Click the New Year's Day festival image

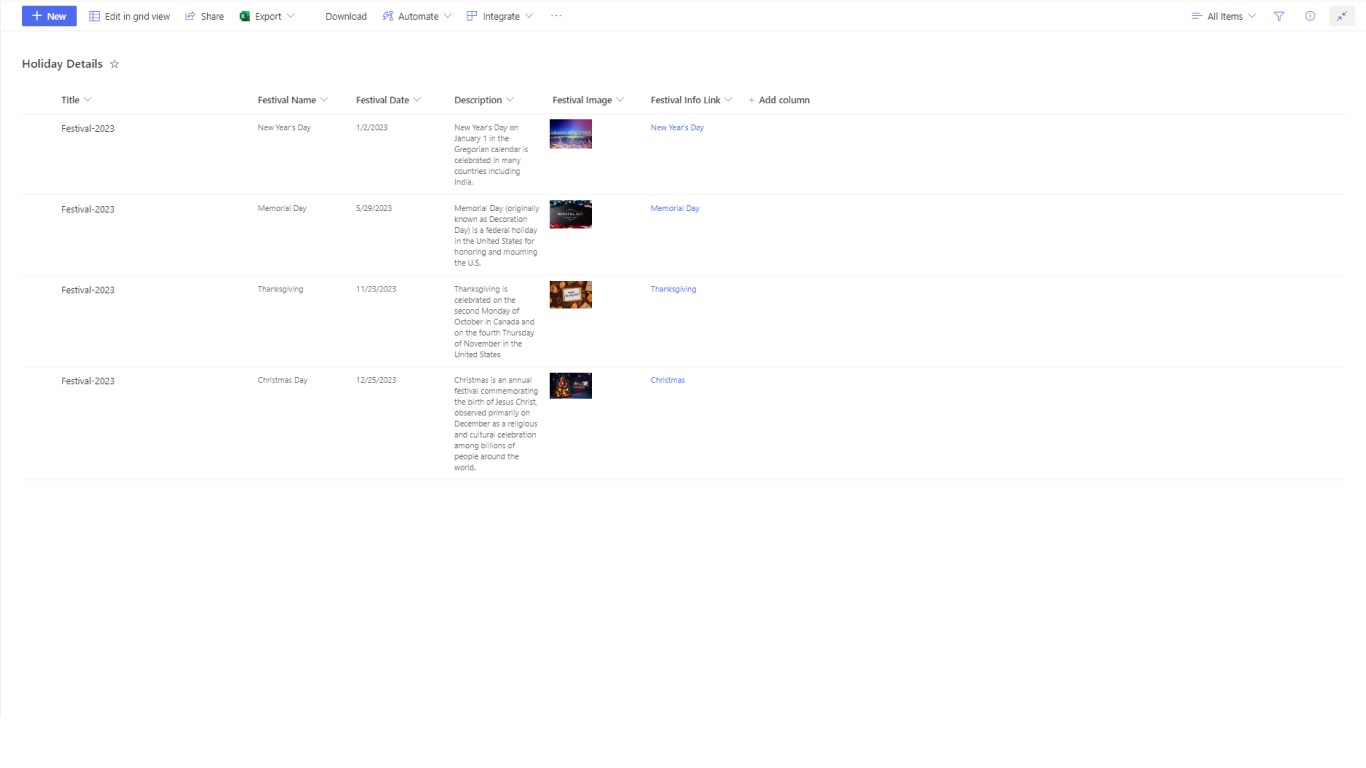click(571, 134)
